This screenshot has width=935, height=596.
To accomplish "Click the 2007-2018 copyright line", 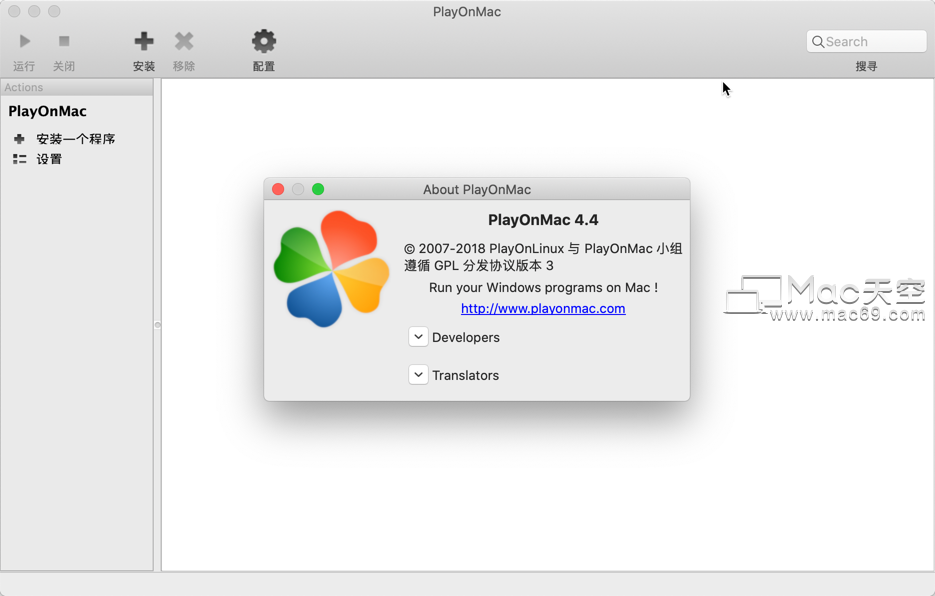I will pos(543,249).
